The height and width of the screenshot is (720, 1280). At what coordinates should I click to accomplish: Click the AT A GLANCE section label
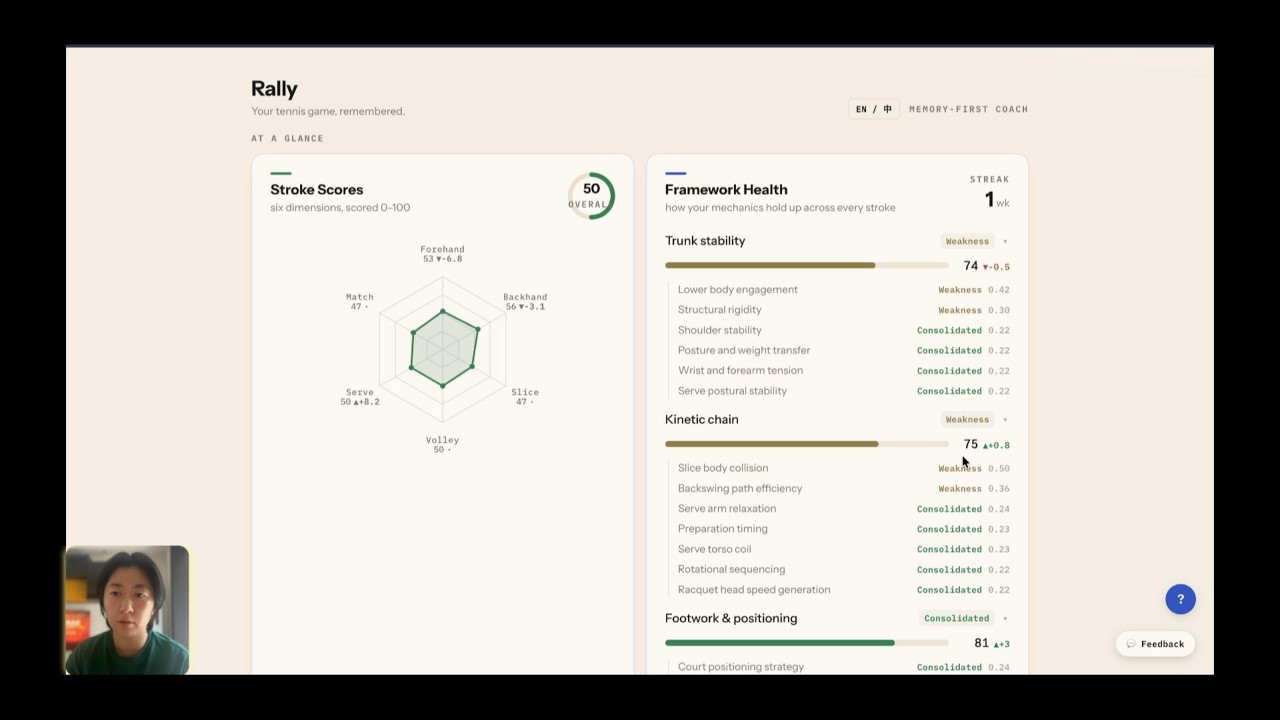[x=287, y=138]
